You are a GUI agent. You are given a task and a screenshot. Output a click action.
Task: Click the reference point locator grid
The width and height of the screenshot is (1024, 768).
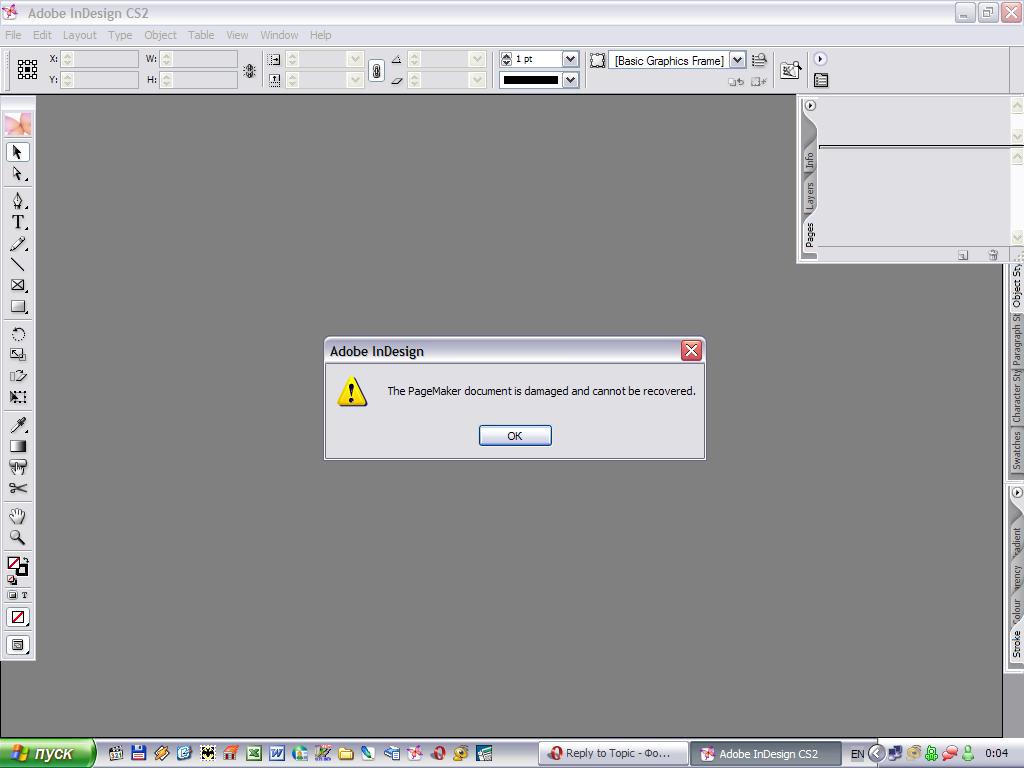coord(27,69)
